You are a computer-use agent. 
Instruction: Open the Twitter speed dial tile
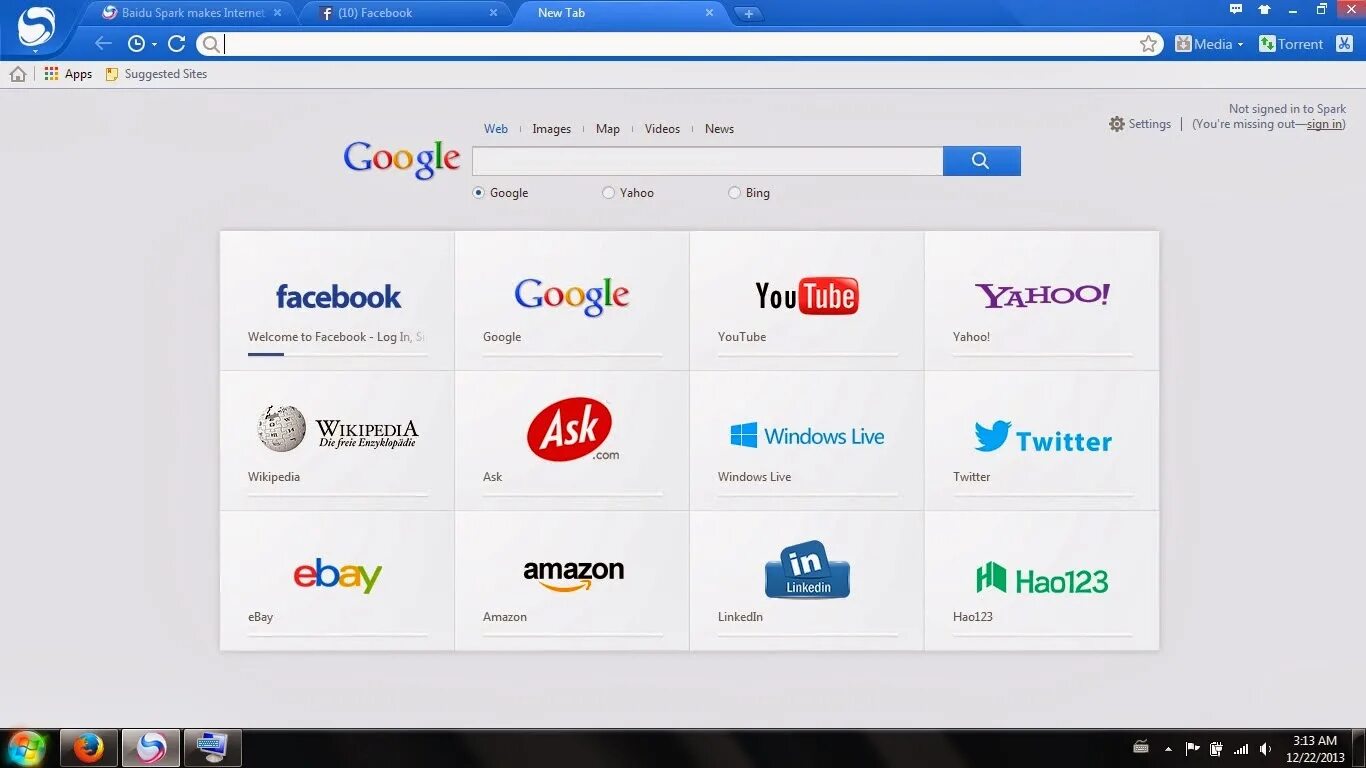point(1042,441)
